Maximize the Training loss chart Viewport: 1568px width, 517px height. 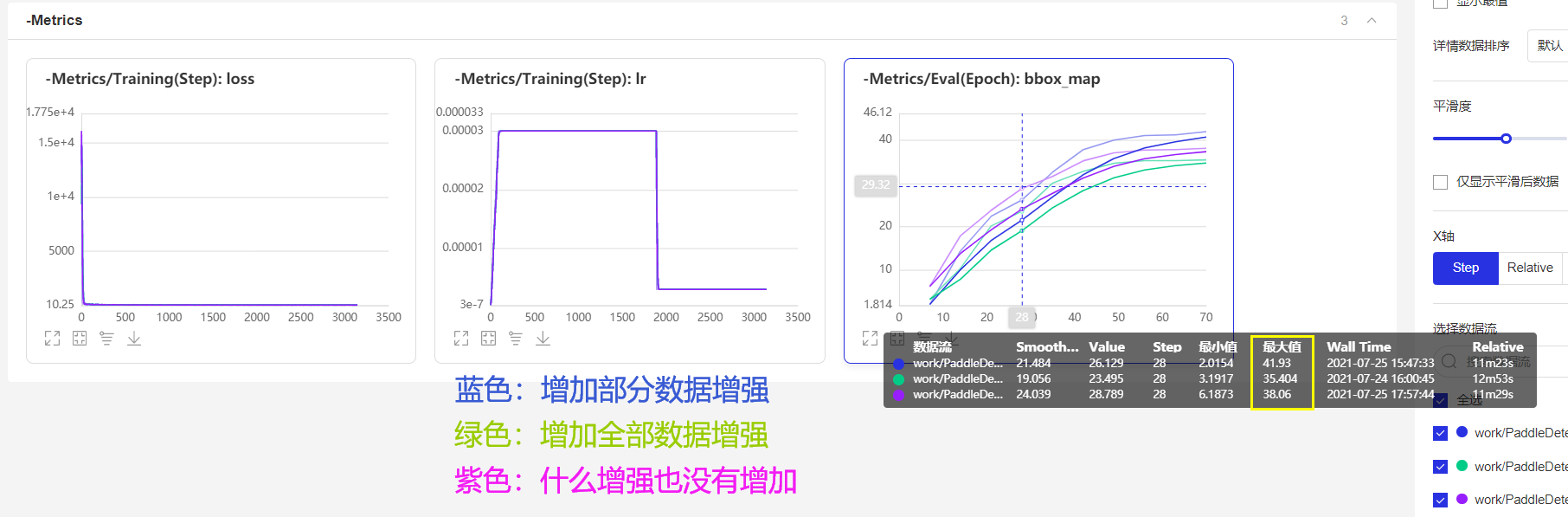pyautogui.click(x=52, y=339)
